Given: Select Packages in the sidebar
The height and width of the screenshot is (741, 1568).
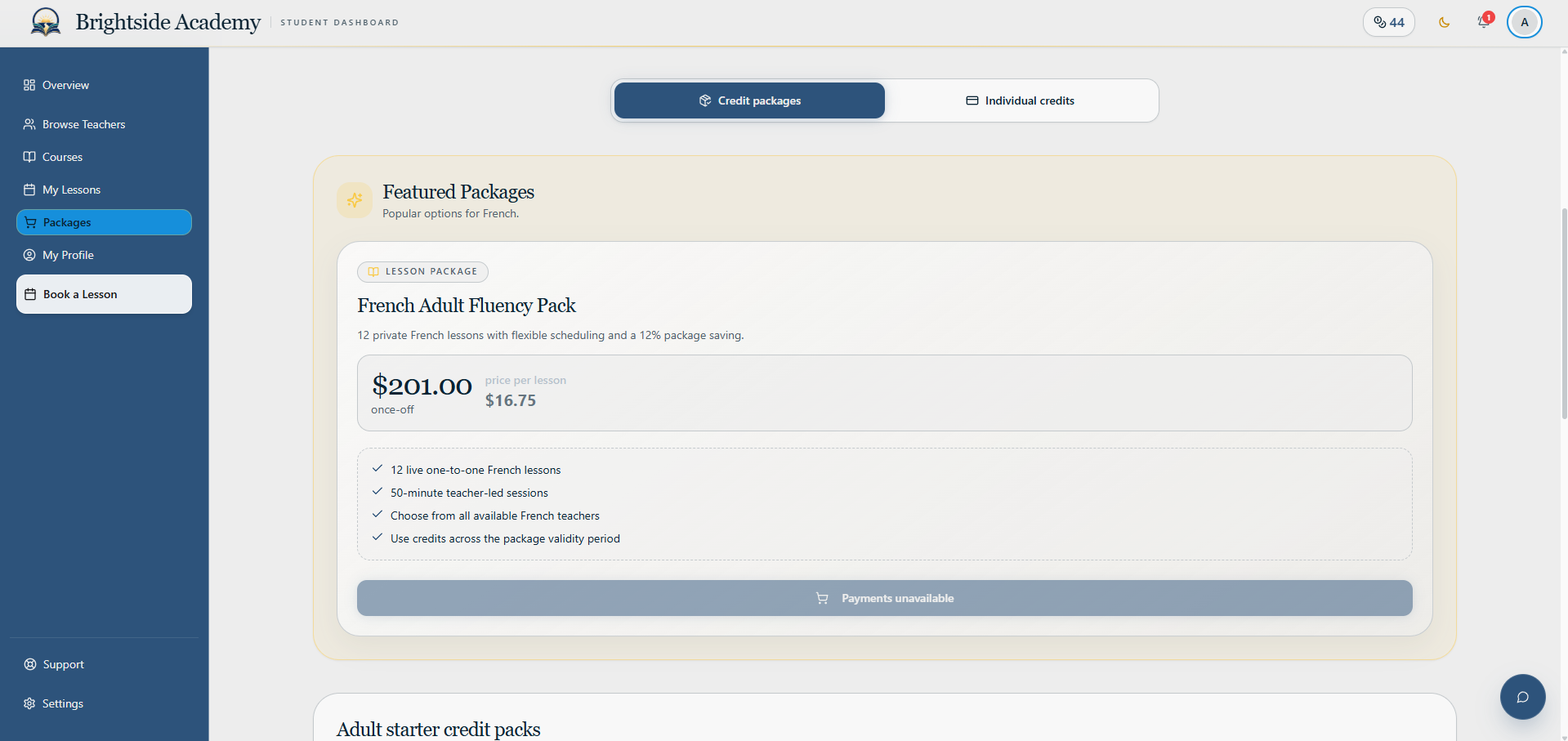Looking at the screenshot, I should [x=104, y=222].
